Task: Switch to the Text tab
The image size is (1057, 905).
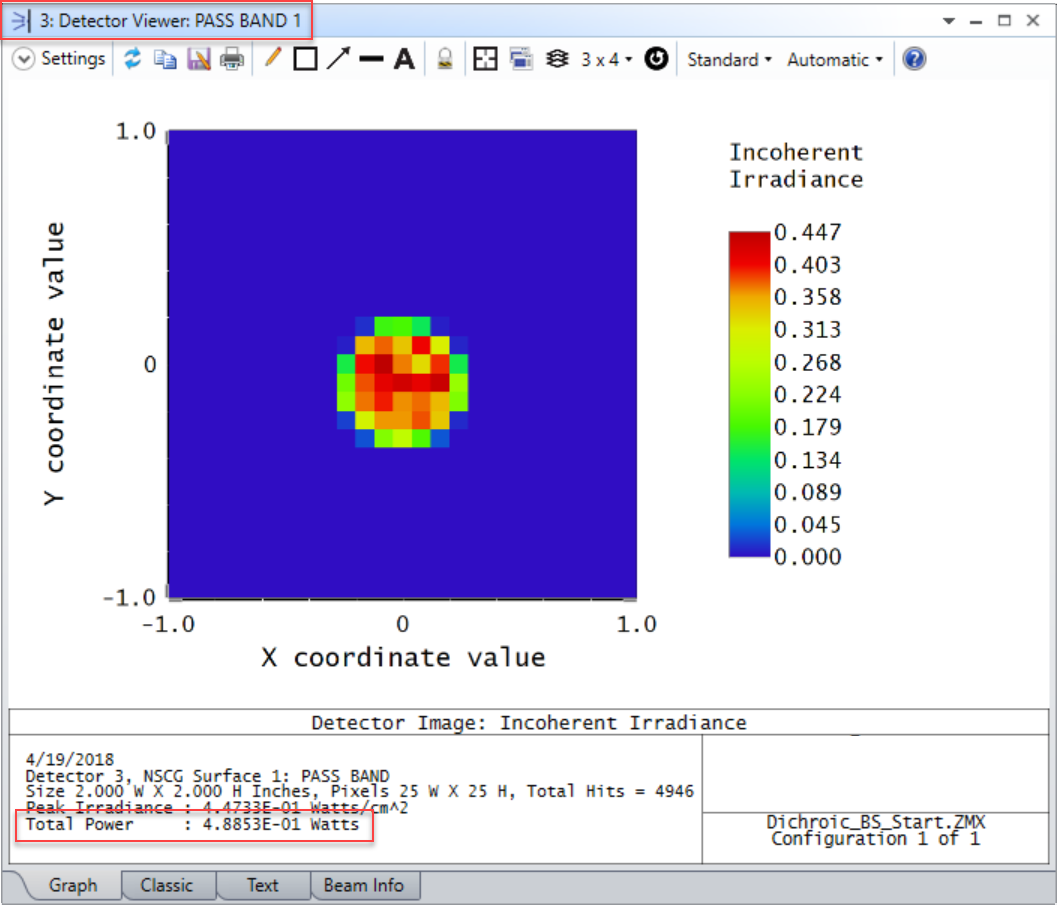Action: (262, 885)
